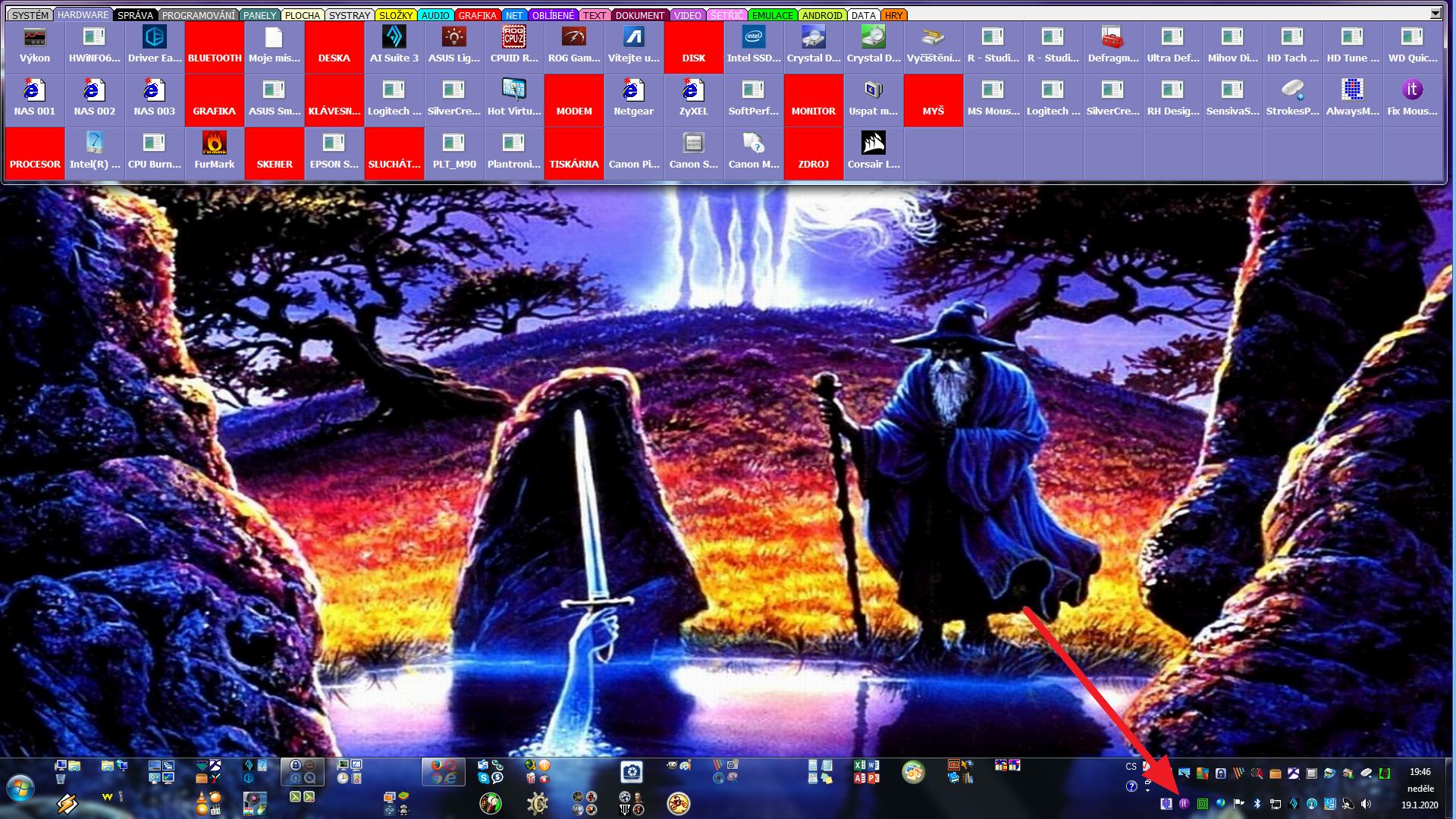Open the StrokesP... mouse shortcut
This screenshot has height=819, width=1456.
(1293, 100)
